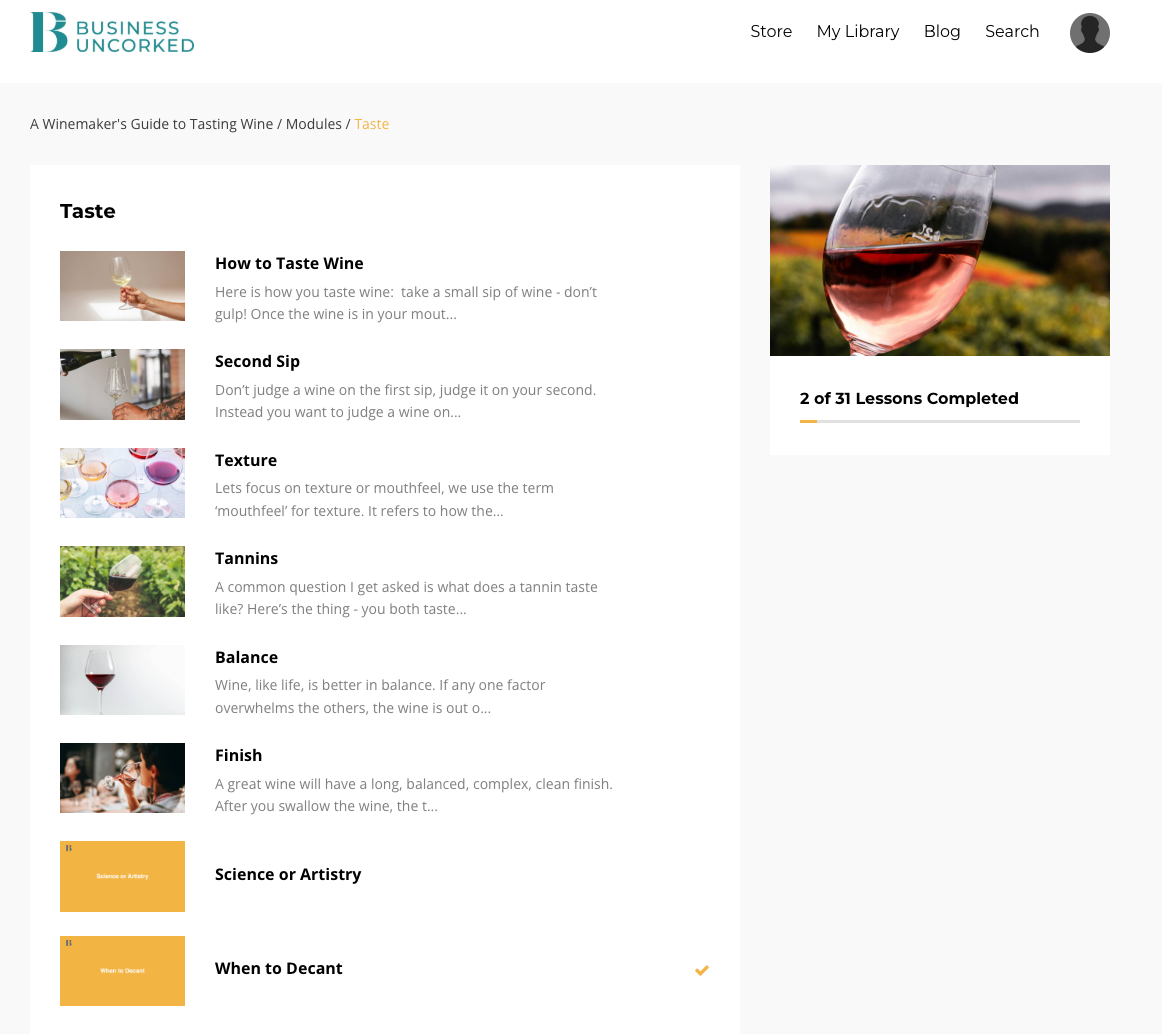
Task: Click the course rosé glass cover image
Action: click(940, 260)
